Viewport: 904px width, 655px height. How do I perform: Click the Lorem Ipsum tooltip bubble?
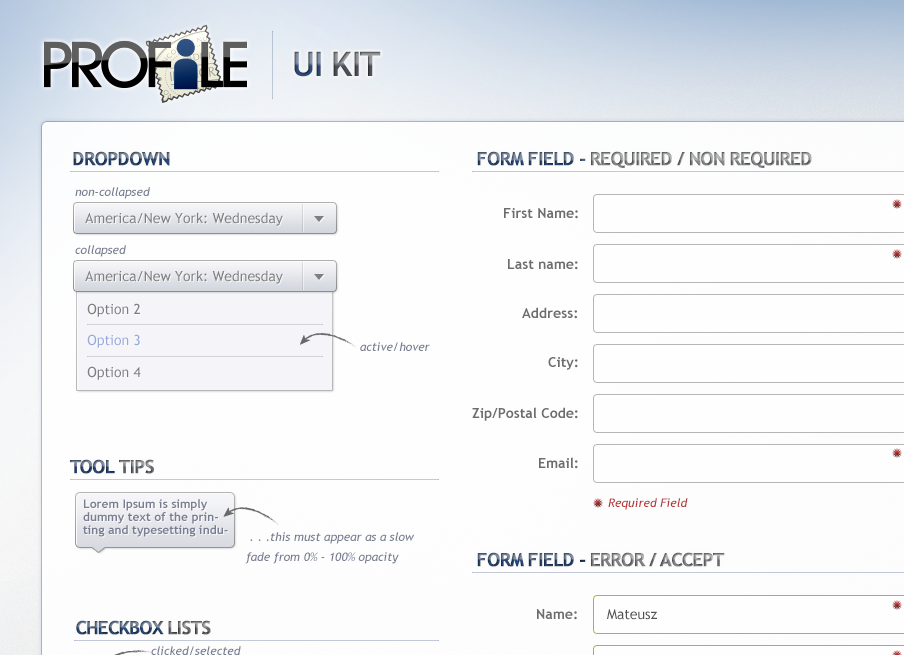154,519
